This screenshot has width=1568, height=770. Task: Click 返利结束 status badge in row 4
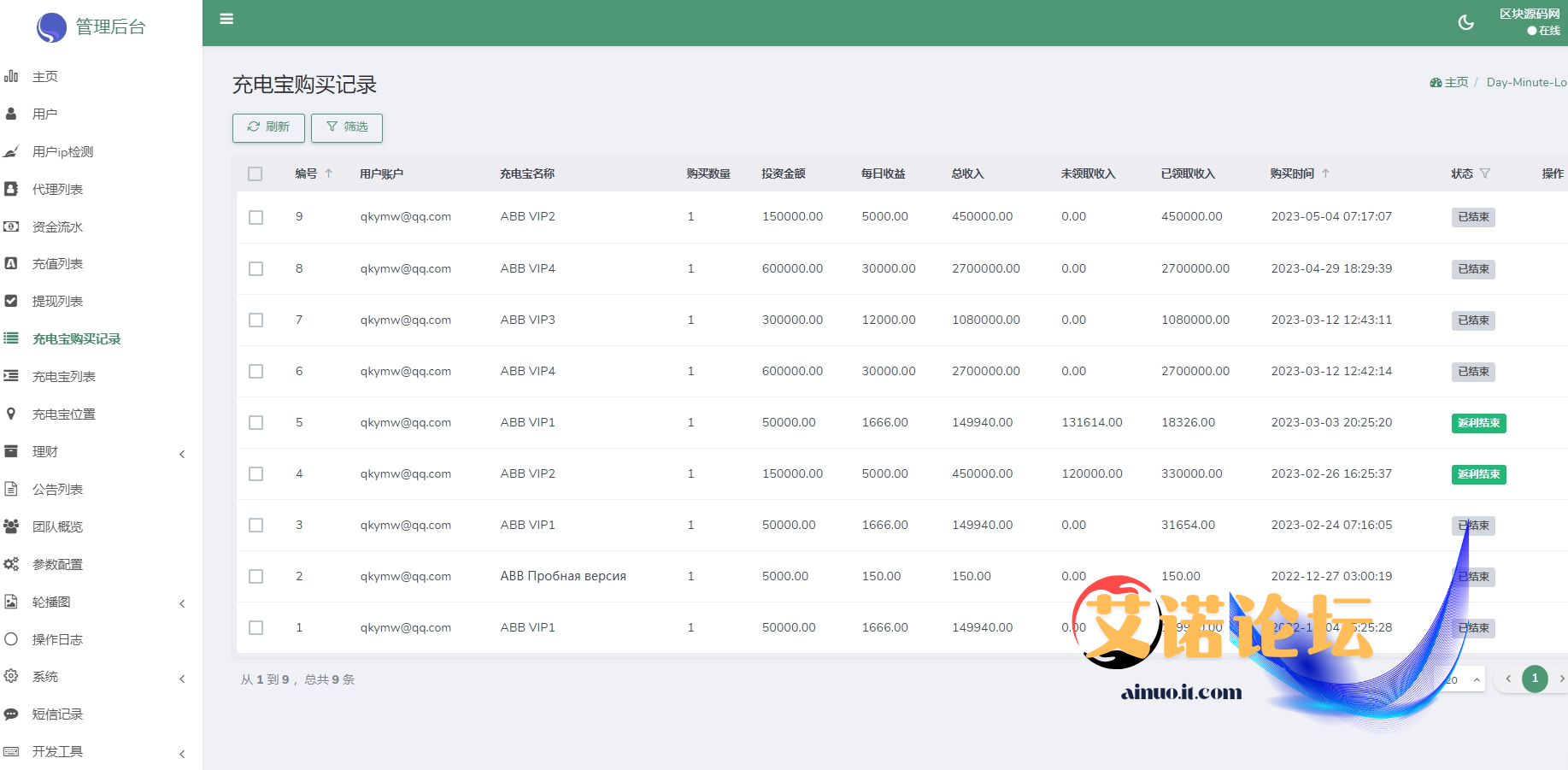(x=1478, y=474)
